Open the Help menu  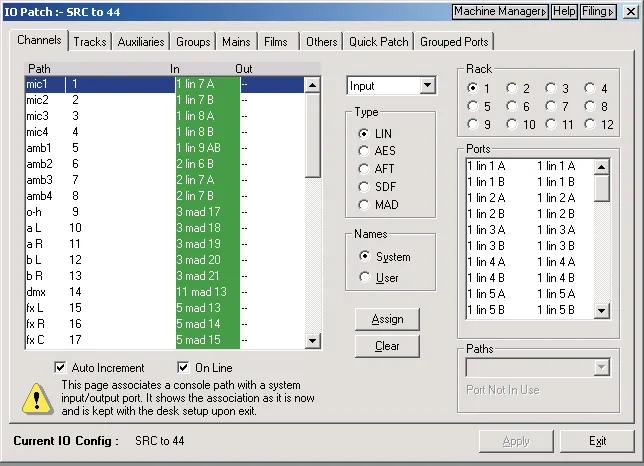(x=564, y=11)
